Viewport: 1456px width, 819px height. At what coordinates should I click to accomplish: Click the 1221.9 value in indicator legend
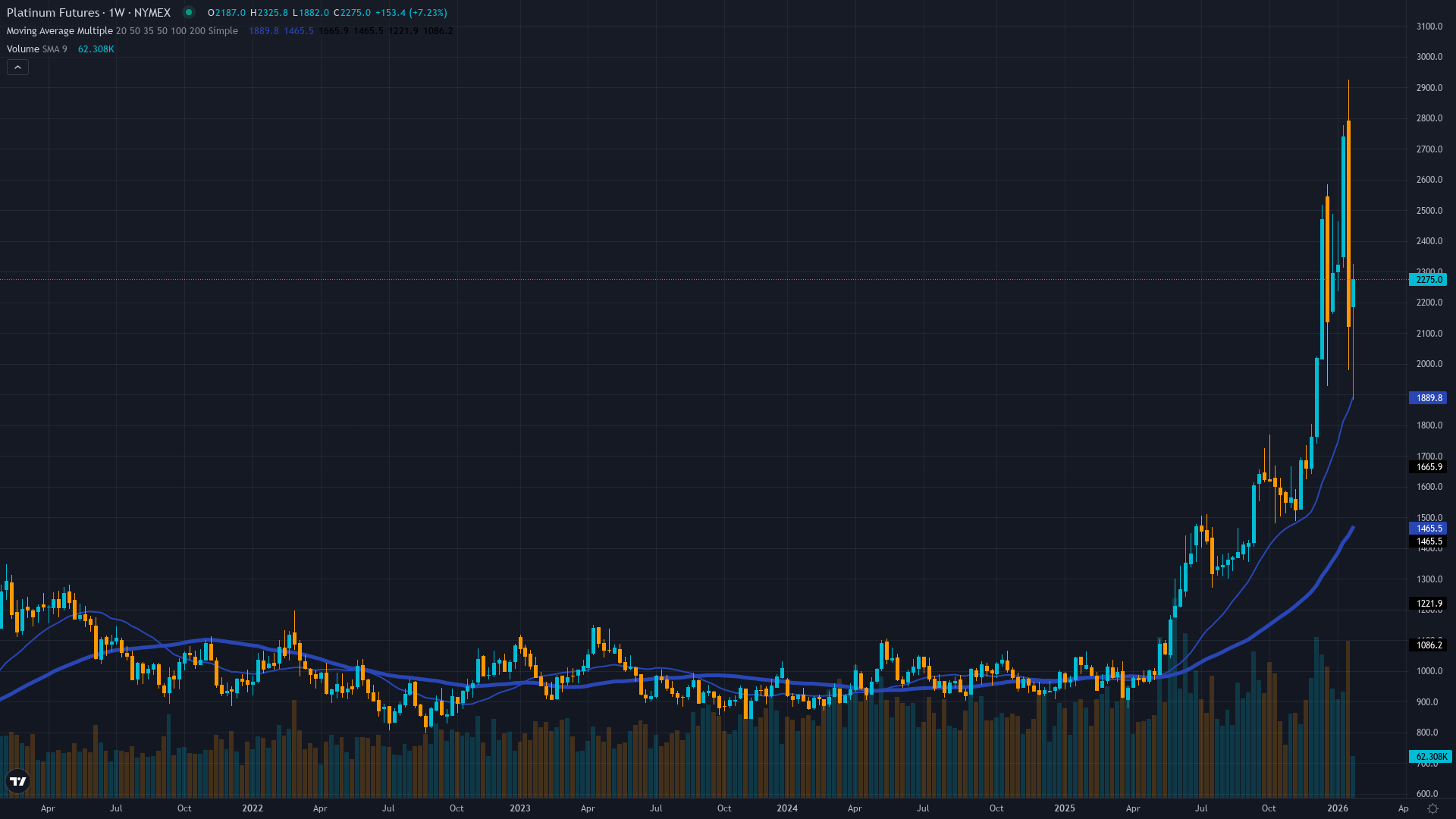click(403, 31)
